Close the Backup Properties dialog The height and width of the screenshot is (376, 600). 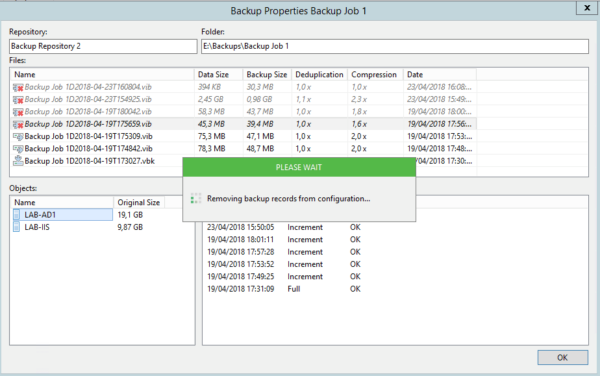click(587, 8)
